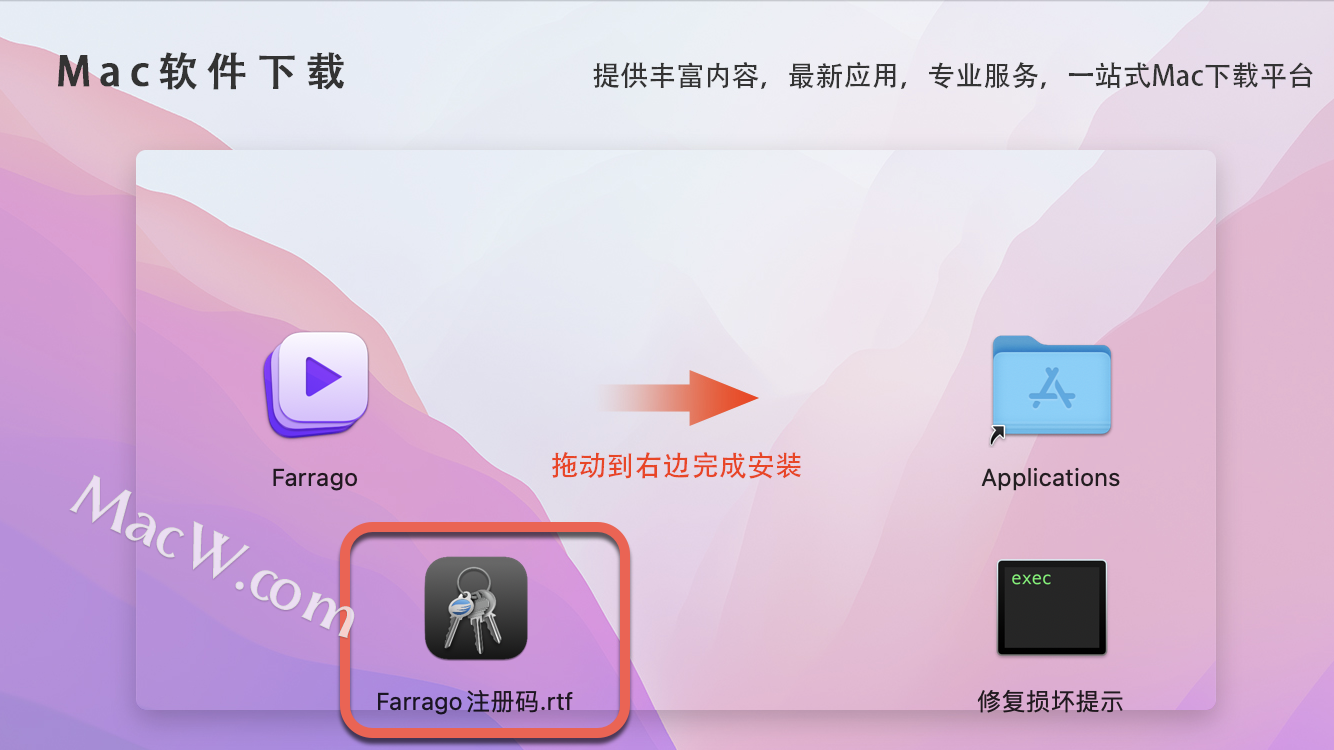The width and height of the screenshot is (1334, 750).
Task: Click the red right-pointing arrow
Action: pyautogui.click(x=678, y=398)
